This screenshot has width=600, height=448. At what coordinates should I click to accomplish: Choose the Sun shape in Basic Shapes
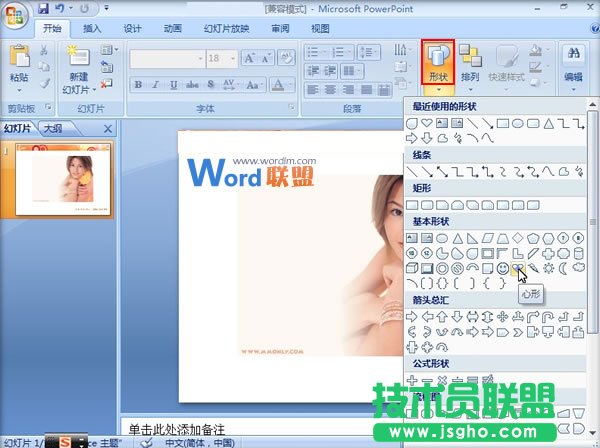[x=548, y=268]
